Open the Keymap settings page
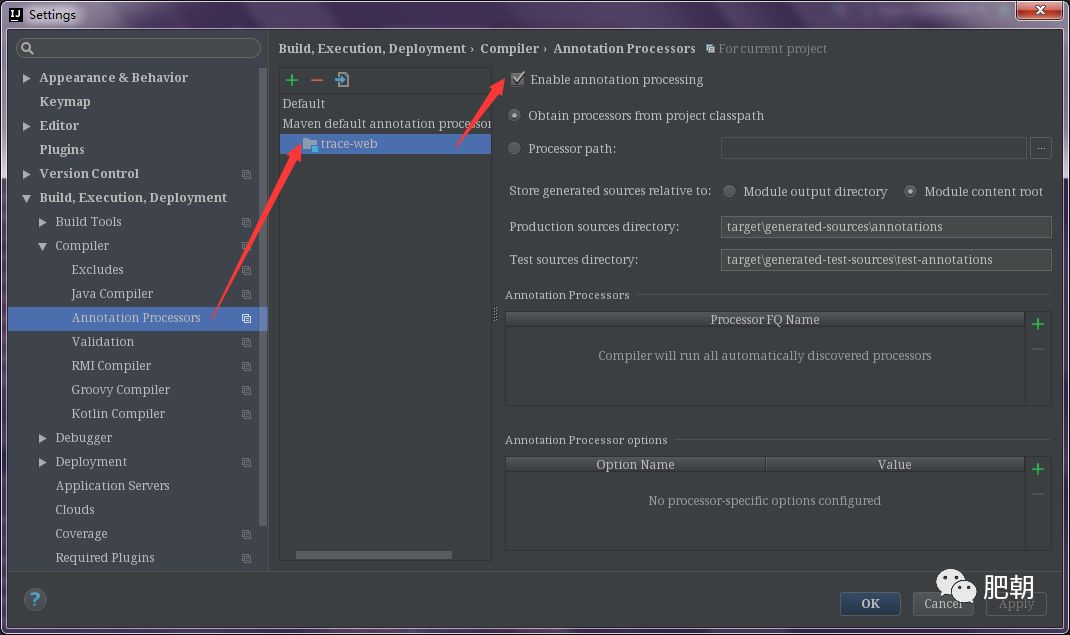Screen dimensions: 1070x635 [x=65, y=102]
